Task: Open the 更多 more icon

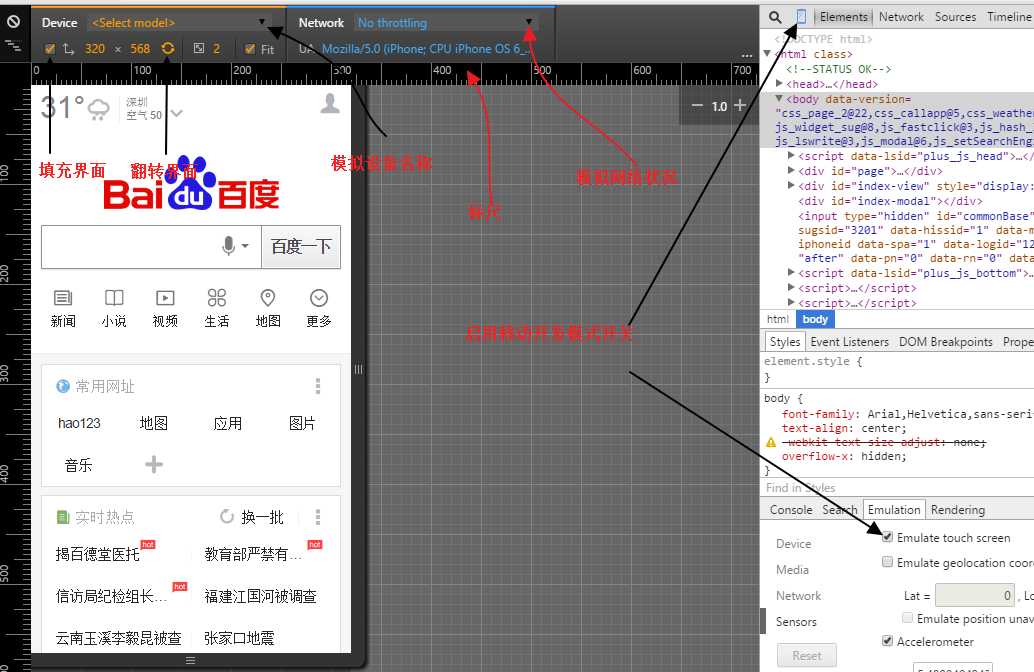Action: [319, 298]
